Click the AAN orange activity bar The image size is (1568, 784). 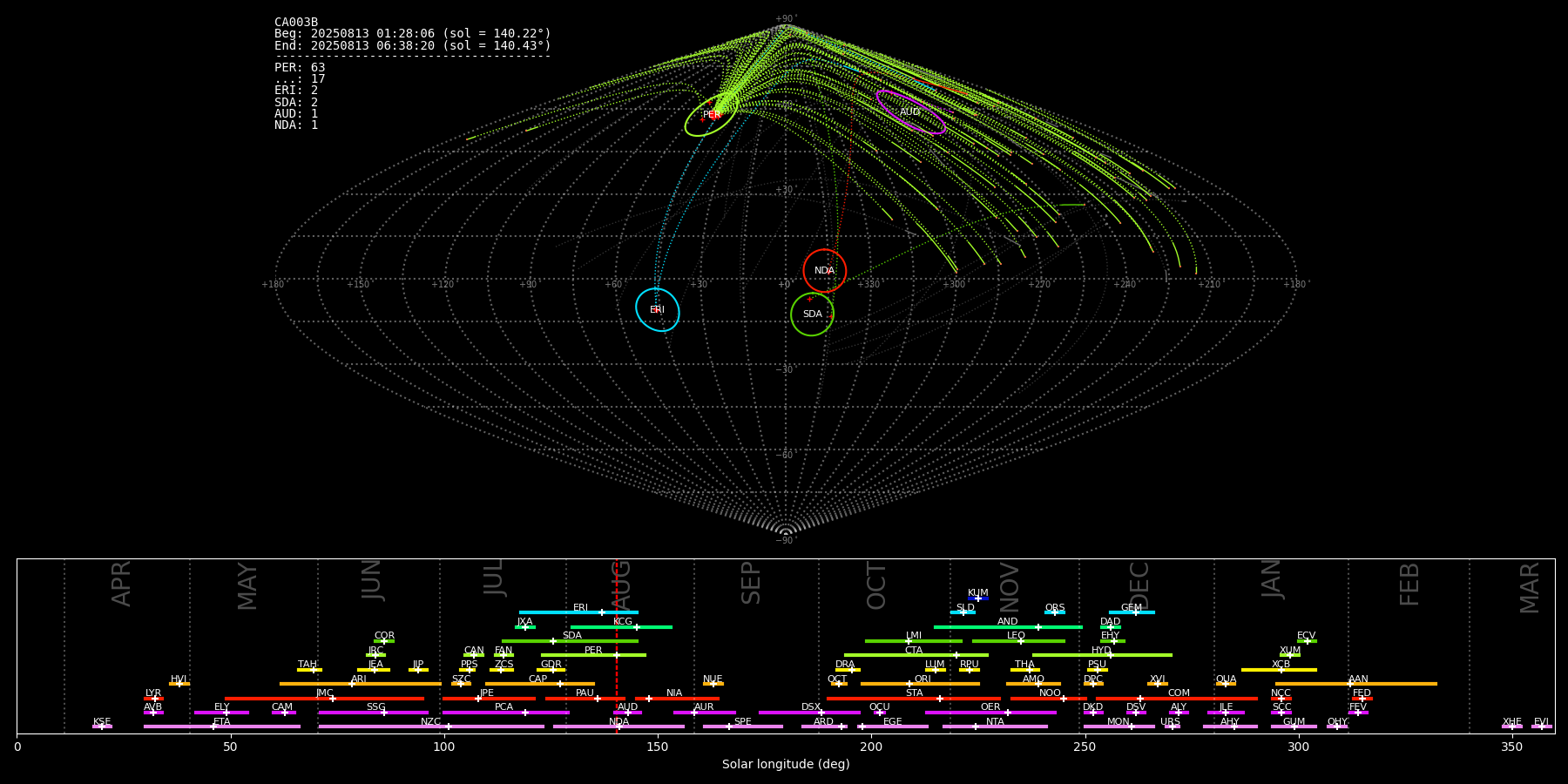1356,684
